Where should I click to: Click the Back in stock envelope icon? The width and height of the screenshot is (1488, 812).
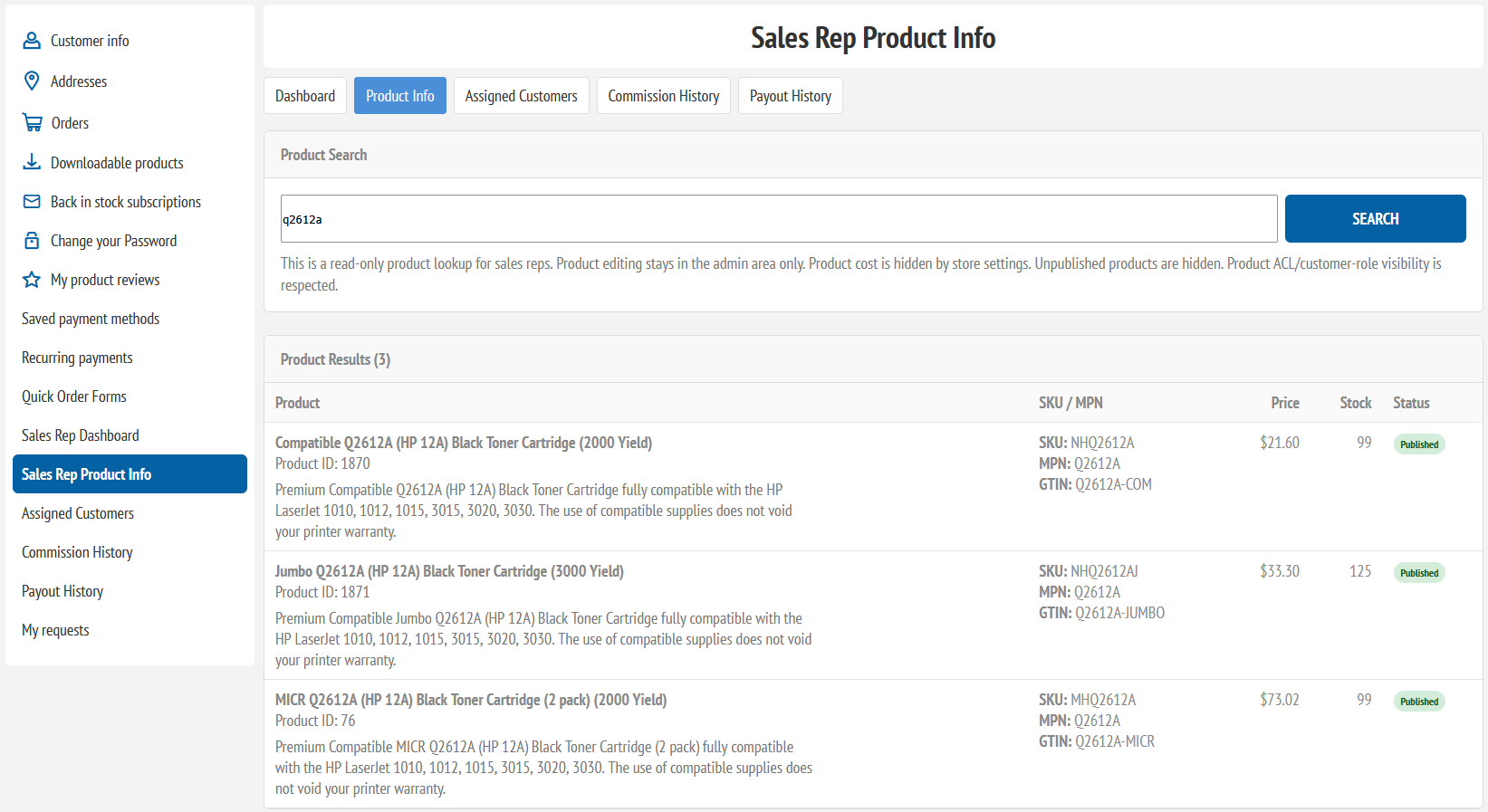click(32, 201)
